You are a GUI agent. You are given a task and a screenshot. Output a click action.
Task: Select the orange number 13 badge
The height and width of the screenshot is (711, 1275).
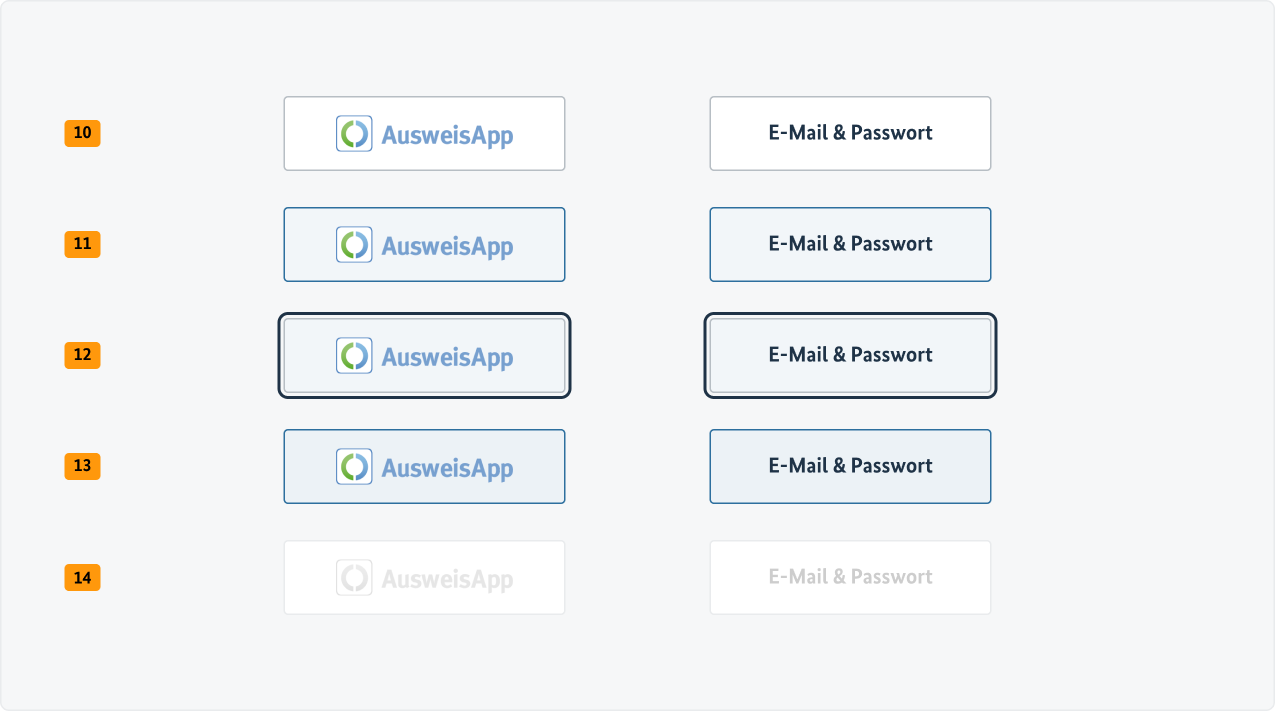click(83, 466)
